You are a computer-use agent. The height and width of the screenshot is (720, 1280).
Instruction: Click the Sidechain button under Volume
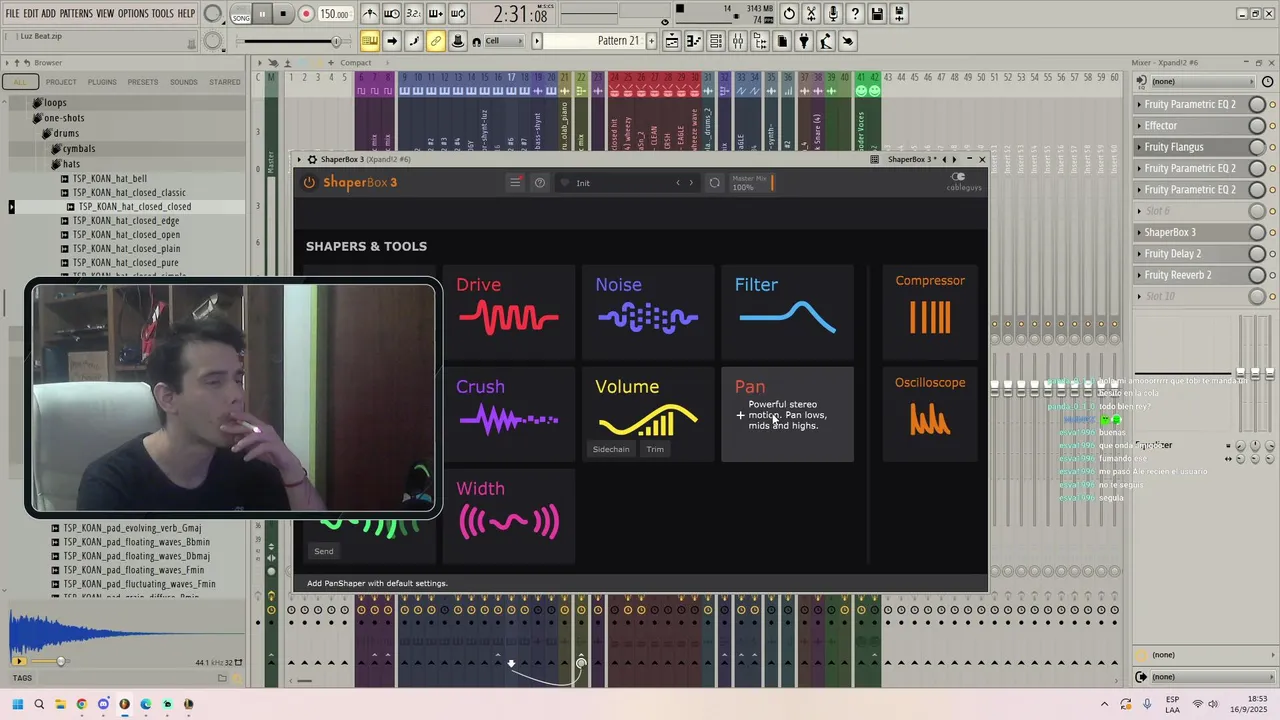(611, 449)
